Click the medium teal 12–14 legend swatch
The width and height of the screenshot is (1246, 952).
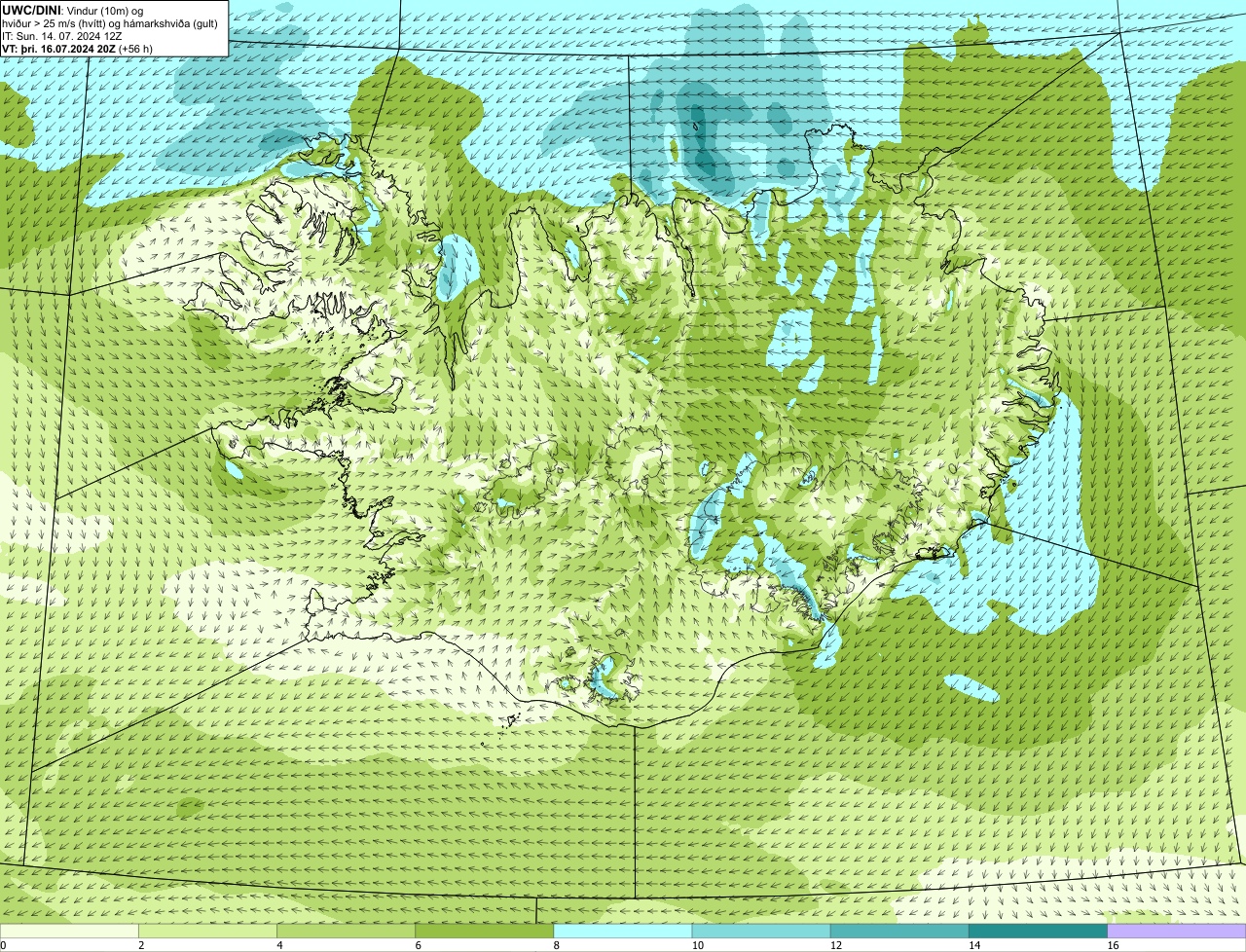(x=899, y=931)
